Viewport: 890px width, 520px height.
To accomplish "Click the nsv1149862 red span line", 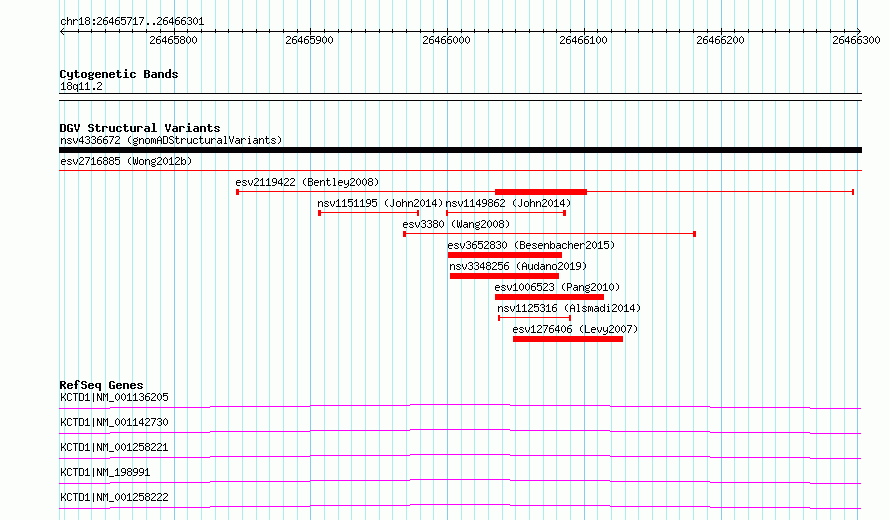I will pos(506,213).
